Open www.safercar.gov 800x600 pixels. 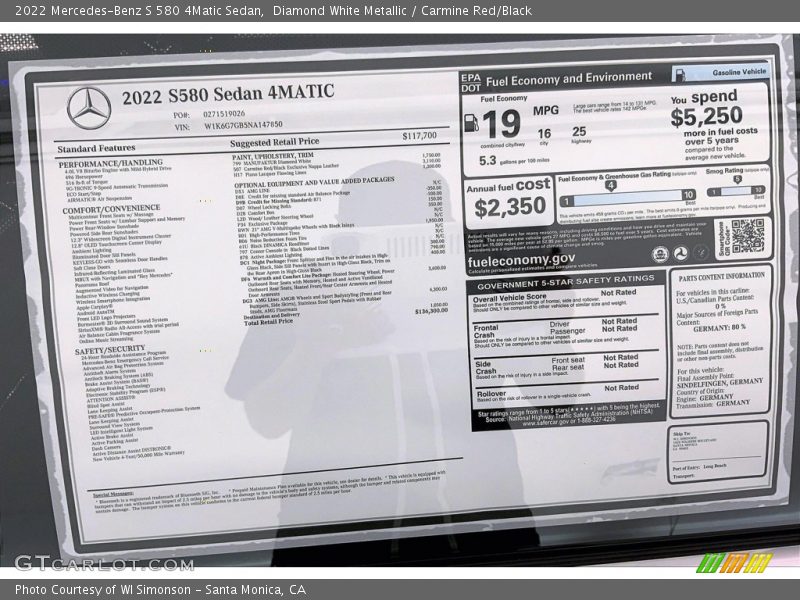pos(543,424)
